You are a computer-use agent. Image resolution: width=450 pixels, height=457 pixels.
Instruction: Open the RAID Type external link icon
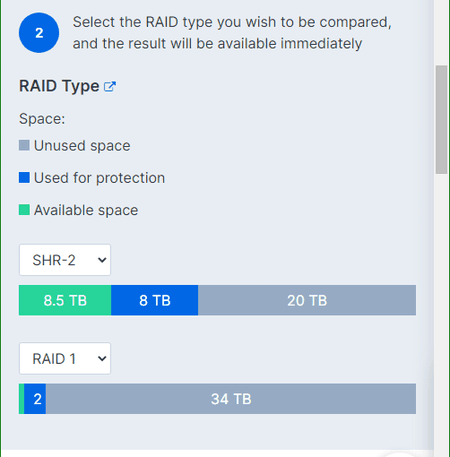[110, 86]
